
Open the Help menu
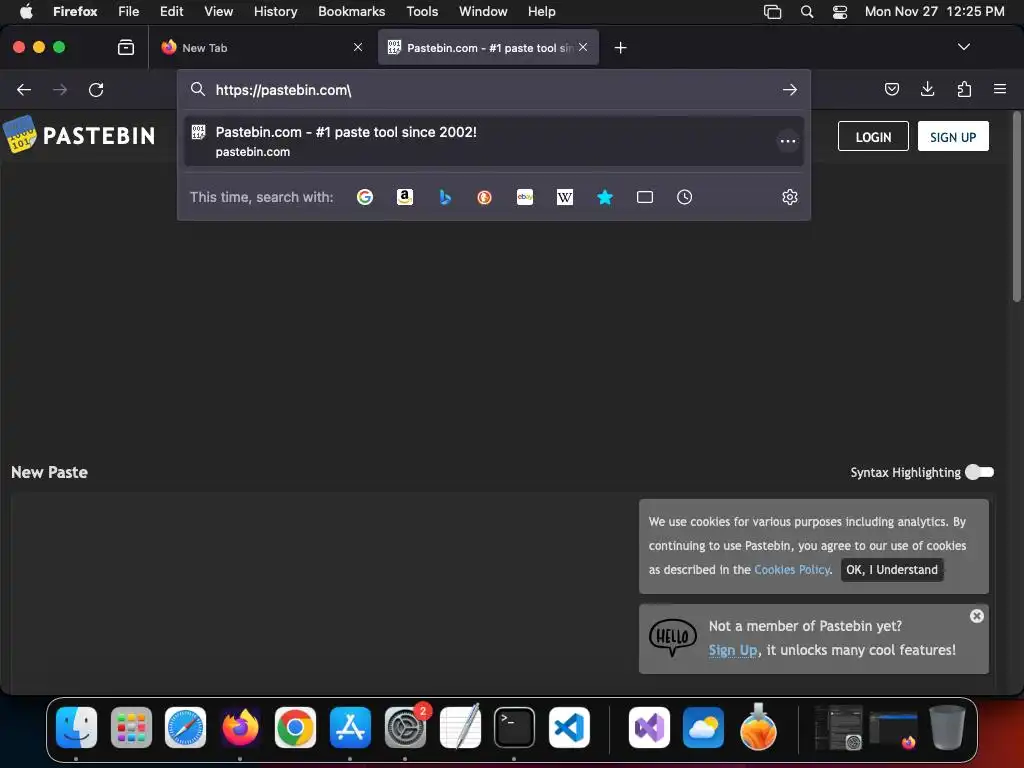[541, 11]
